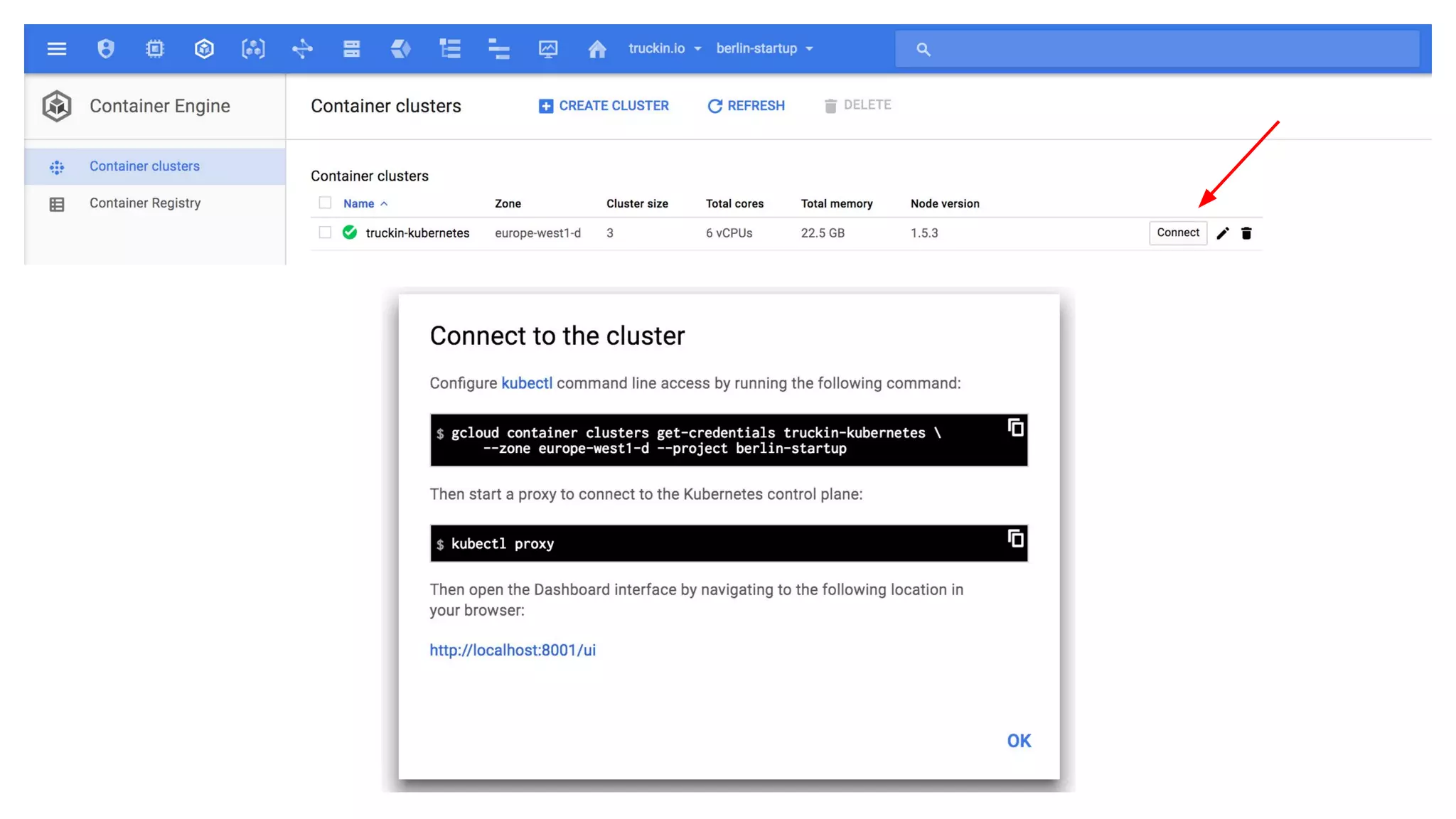
Task: Click the Compute Engine chip icon
Action: 155,49
